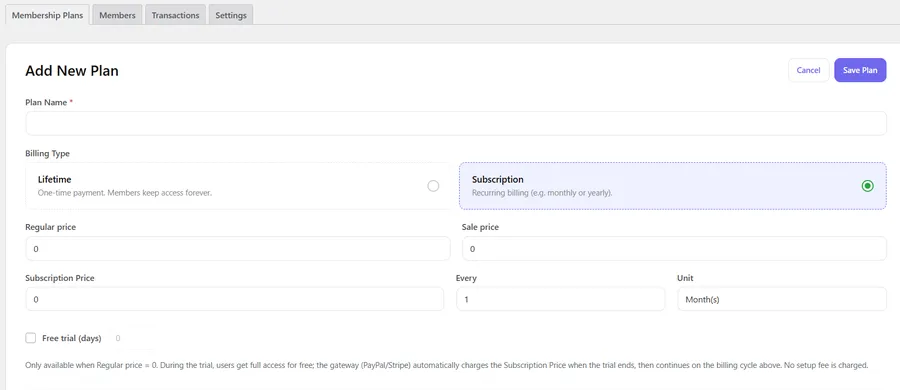This screenshot has width=900, height=390.
Task: Click the Every interval field
Action: click(x=560, y=299)
